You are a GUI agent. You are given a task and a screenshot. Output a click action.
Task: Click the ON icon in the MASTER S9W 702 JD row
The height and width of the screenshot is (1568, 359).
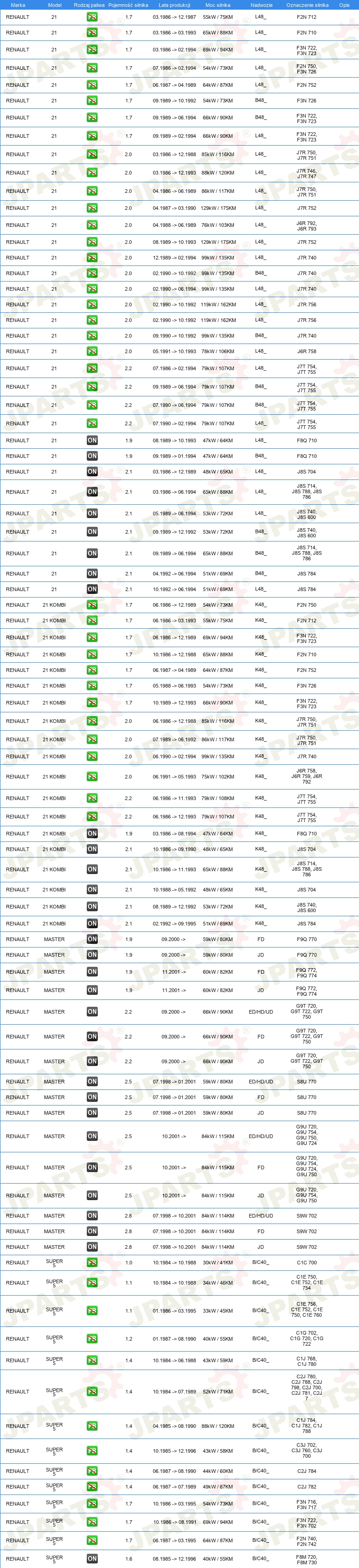[92, 1247]
